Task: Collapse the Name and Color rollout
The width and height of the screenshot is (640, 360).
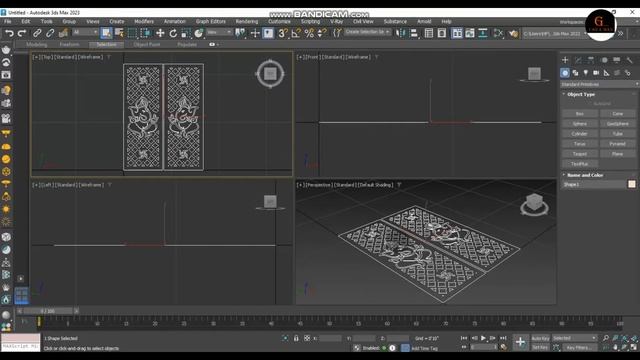Action: 584,175
